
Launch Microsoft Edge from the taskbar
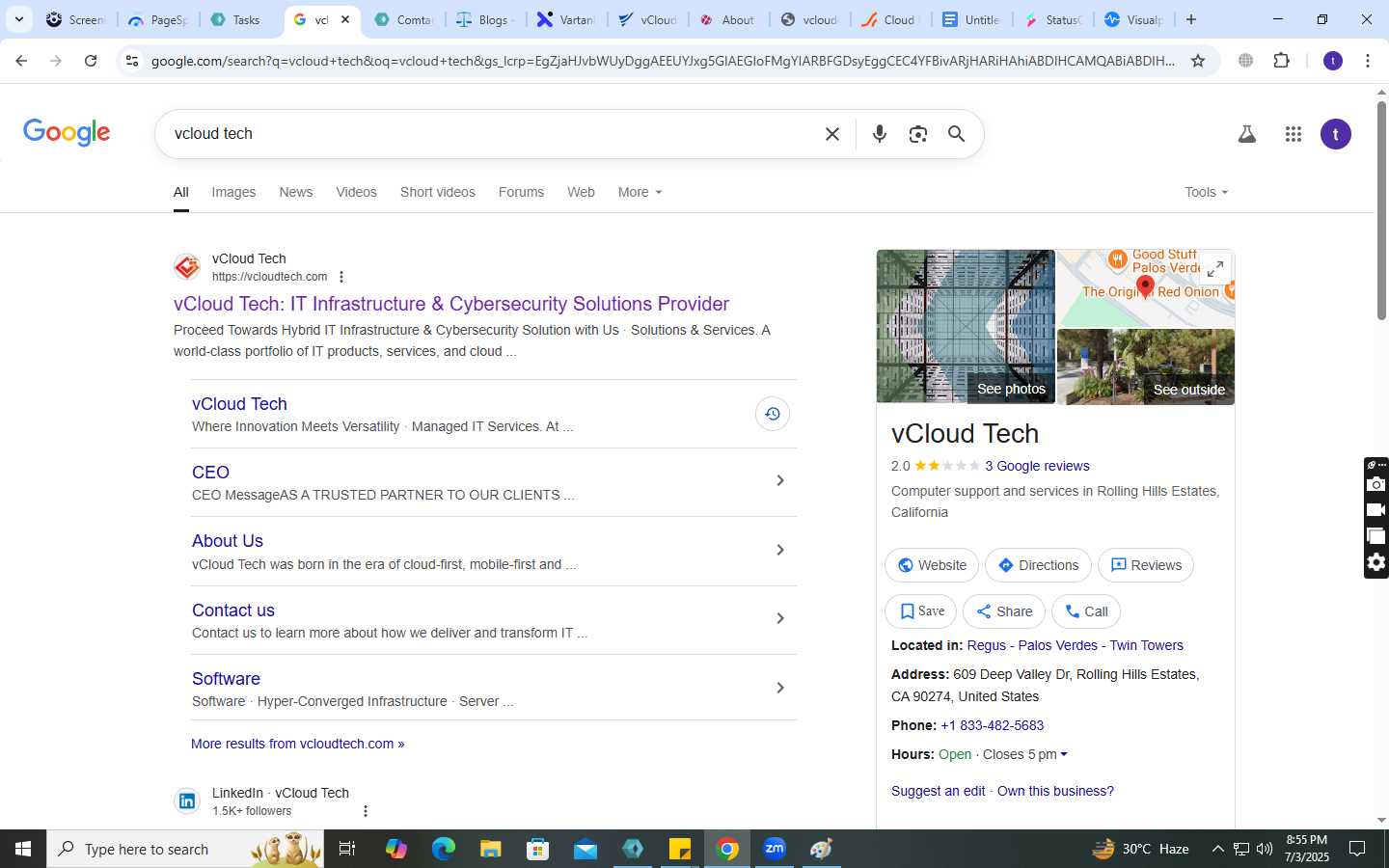tap(444, 849)
